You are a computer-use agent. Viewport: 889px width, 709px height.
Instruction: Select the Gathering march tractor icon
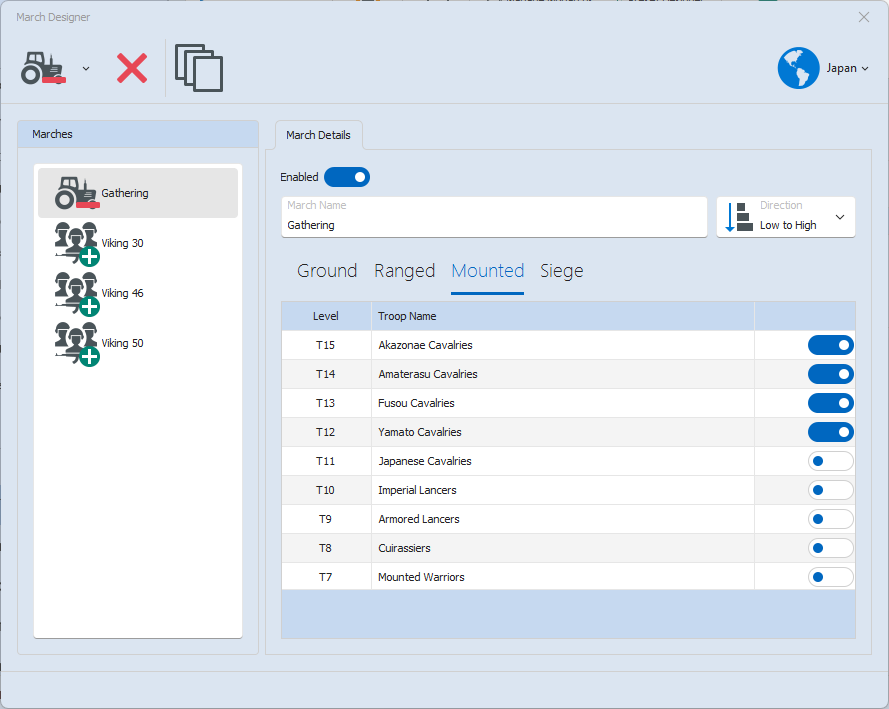(75, 193)
